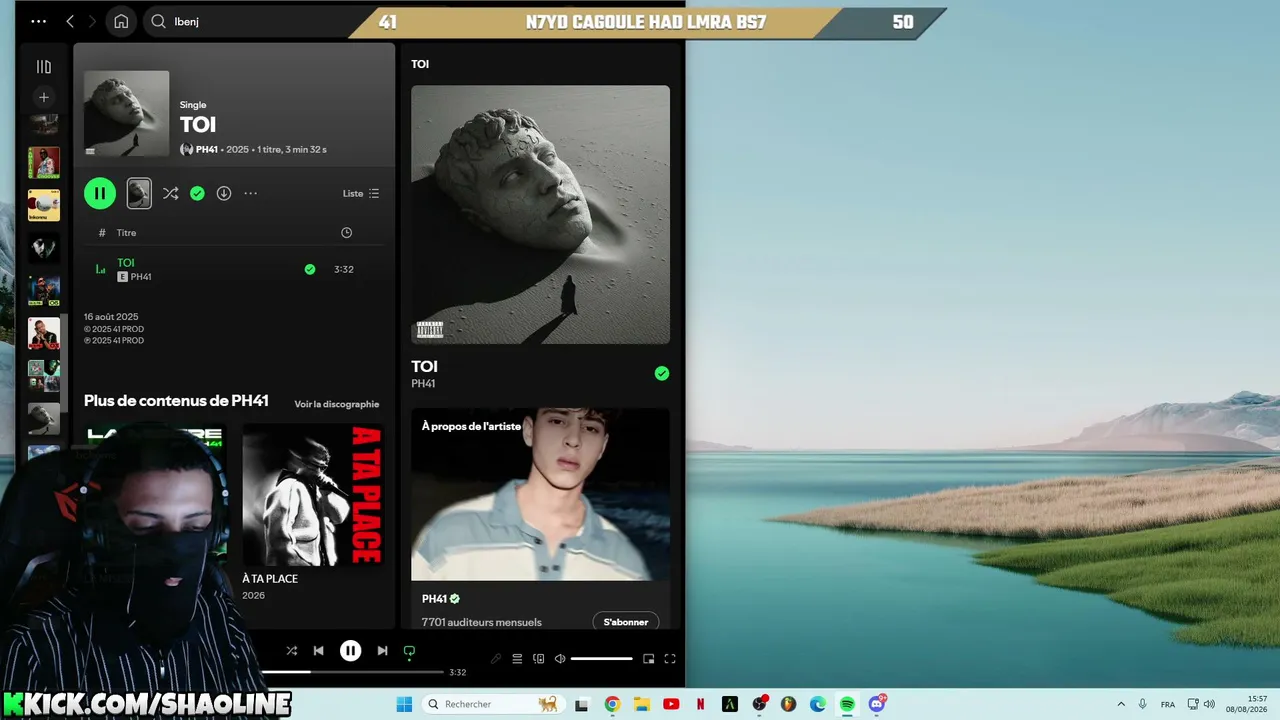Open the lyrics microphone icon

[x=496, y=659]
